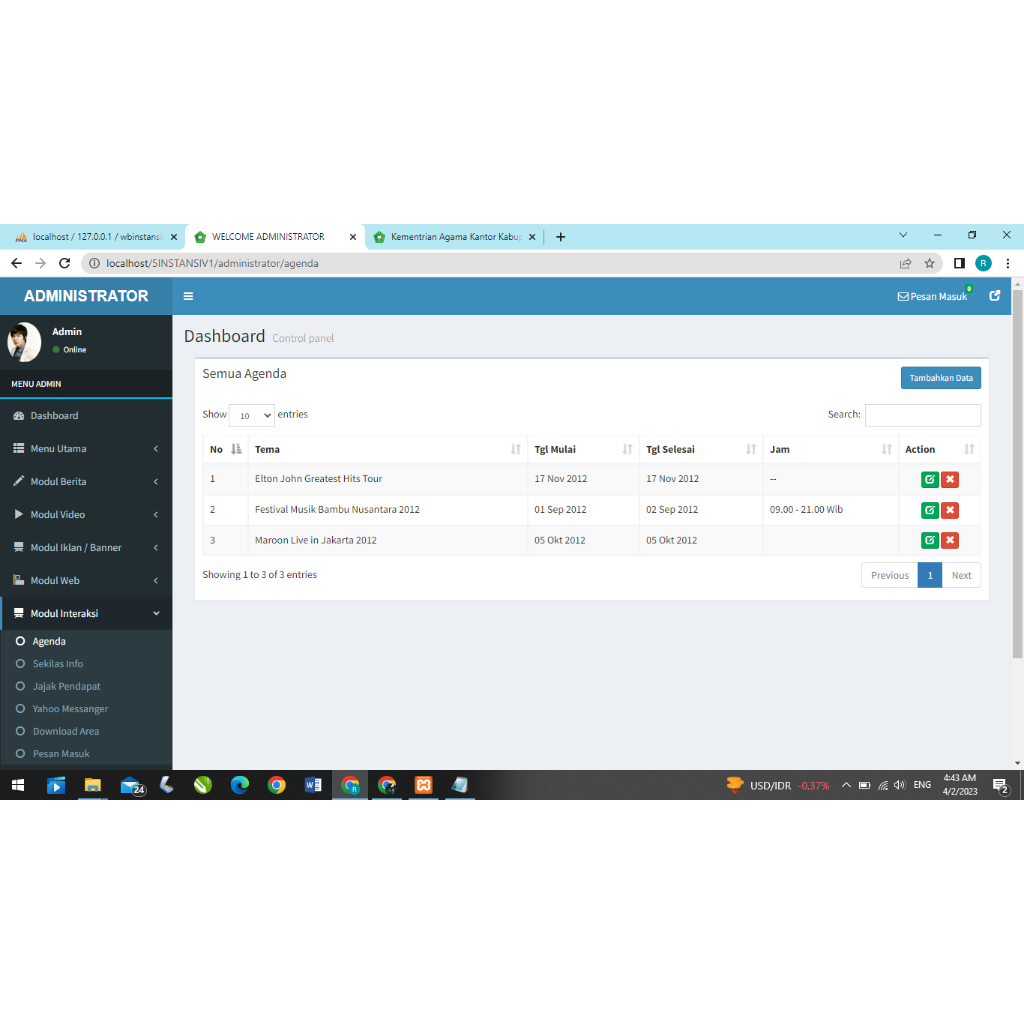Click the red delete icon for Maroon Live row
1024x1024 pixels.
click(x=950, y=540)
